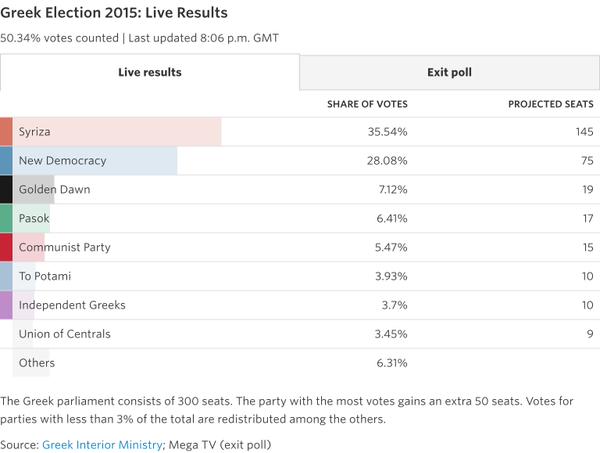The height and width of the screenshot is (453, 600).
Task: Click the To Potami light blue swatch
Action: (6, 276)
